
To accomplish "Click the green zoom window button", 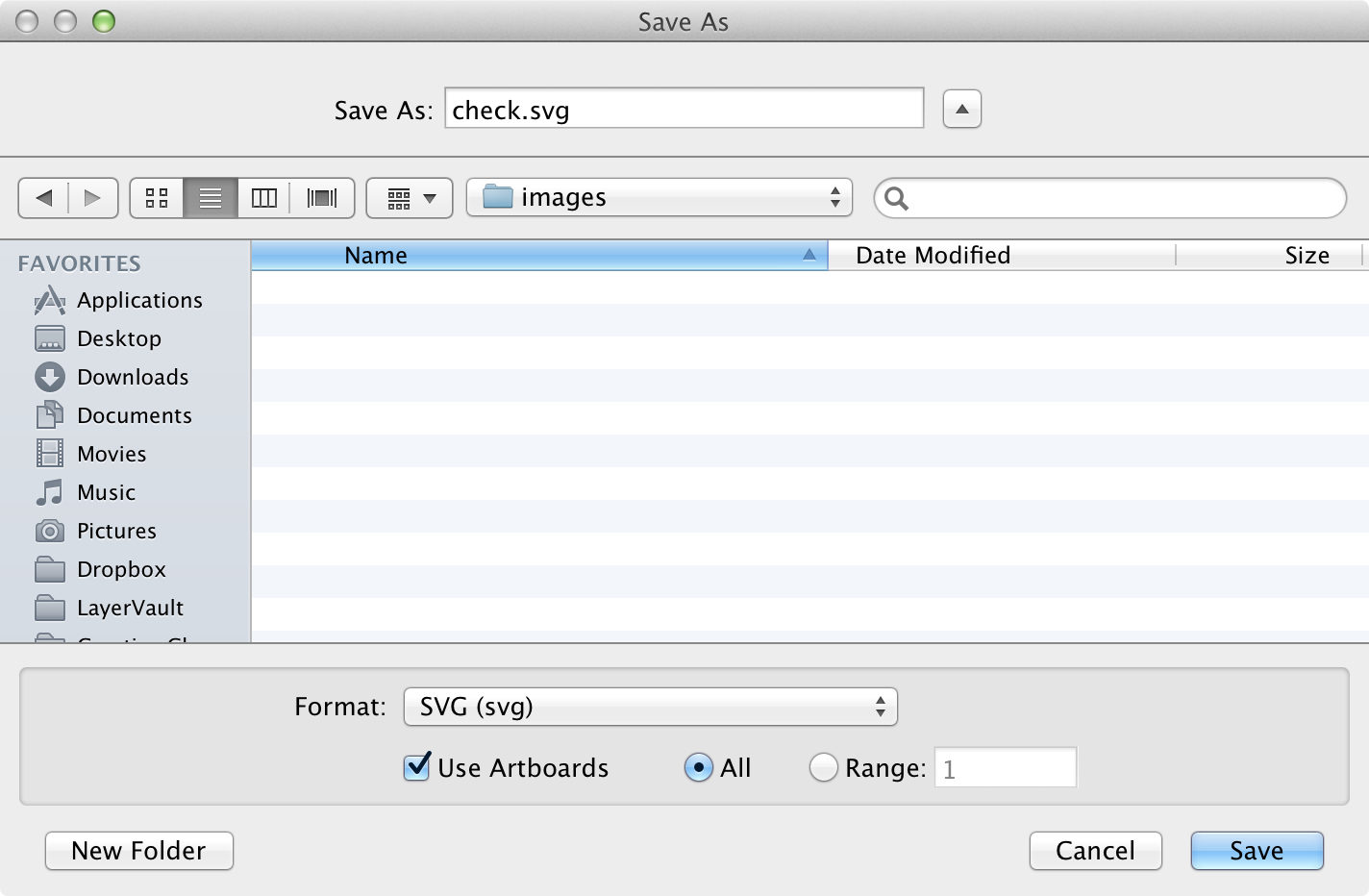I will [104, 21].
